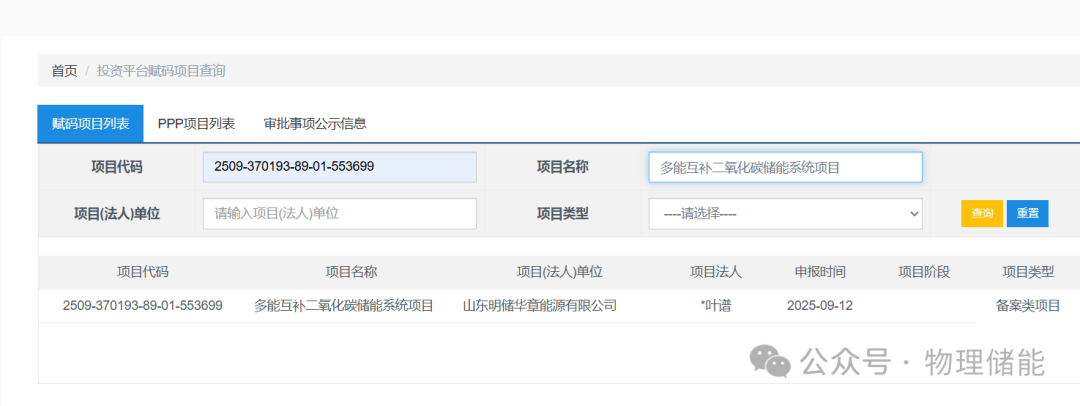Viewport: 1080px width, 406px height.
Task: Click the blue 重置 button
Action: click(1028, 214)
